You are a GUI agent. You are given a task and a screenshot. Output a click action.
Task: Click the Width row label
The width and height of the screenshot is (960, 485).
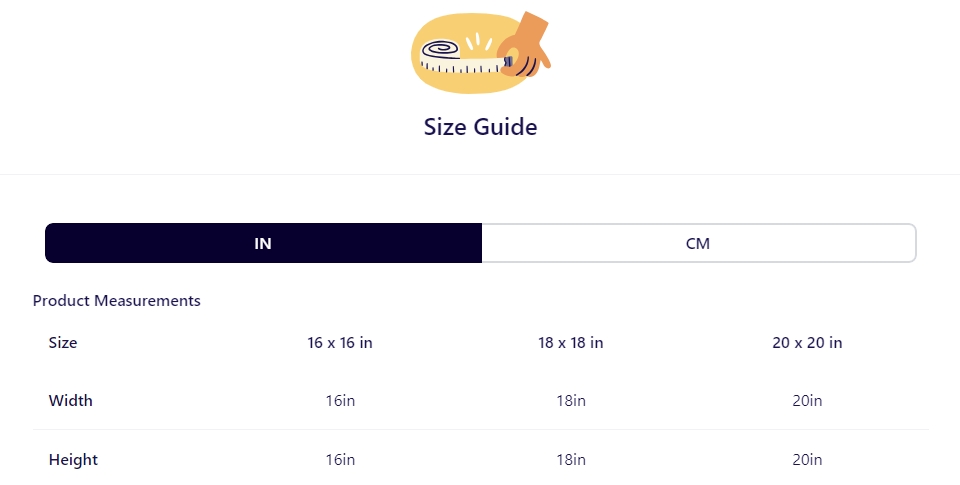point(70,400)
